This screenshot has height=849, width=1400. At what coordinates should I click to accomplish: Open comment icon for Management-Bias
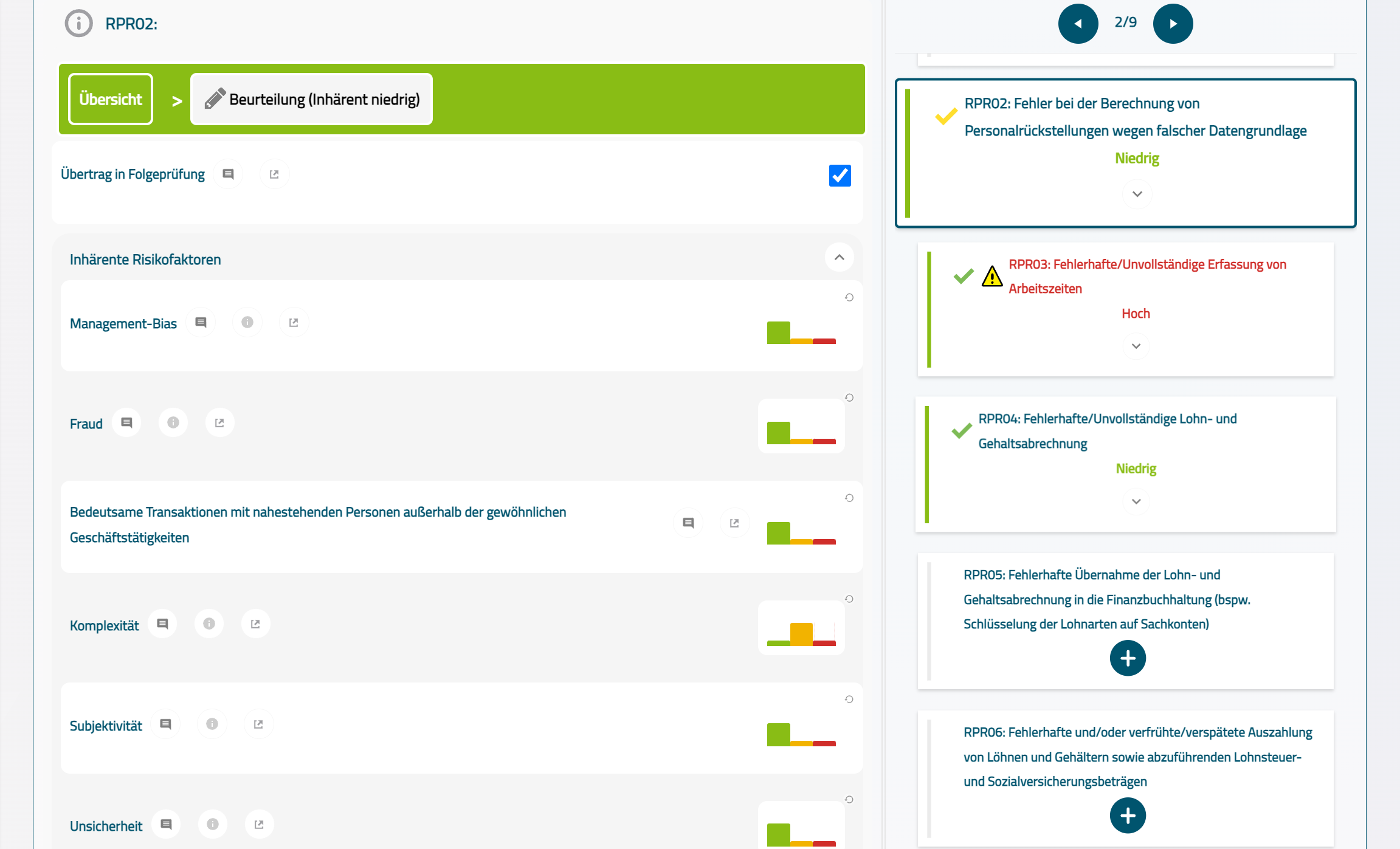pyautogui.click(x=201, y=322)
